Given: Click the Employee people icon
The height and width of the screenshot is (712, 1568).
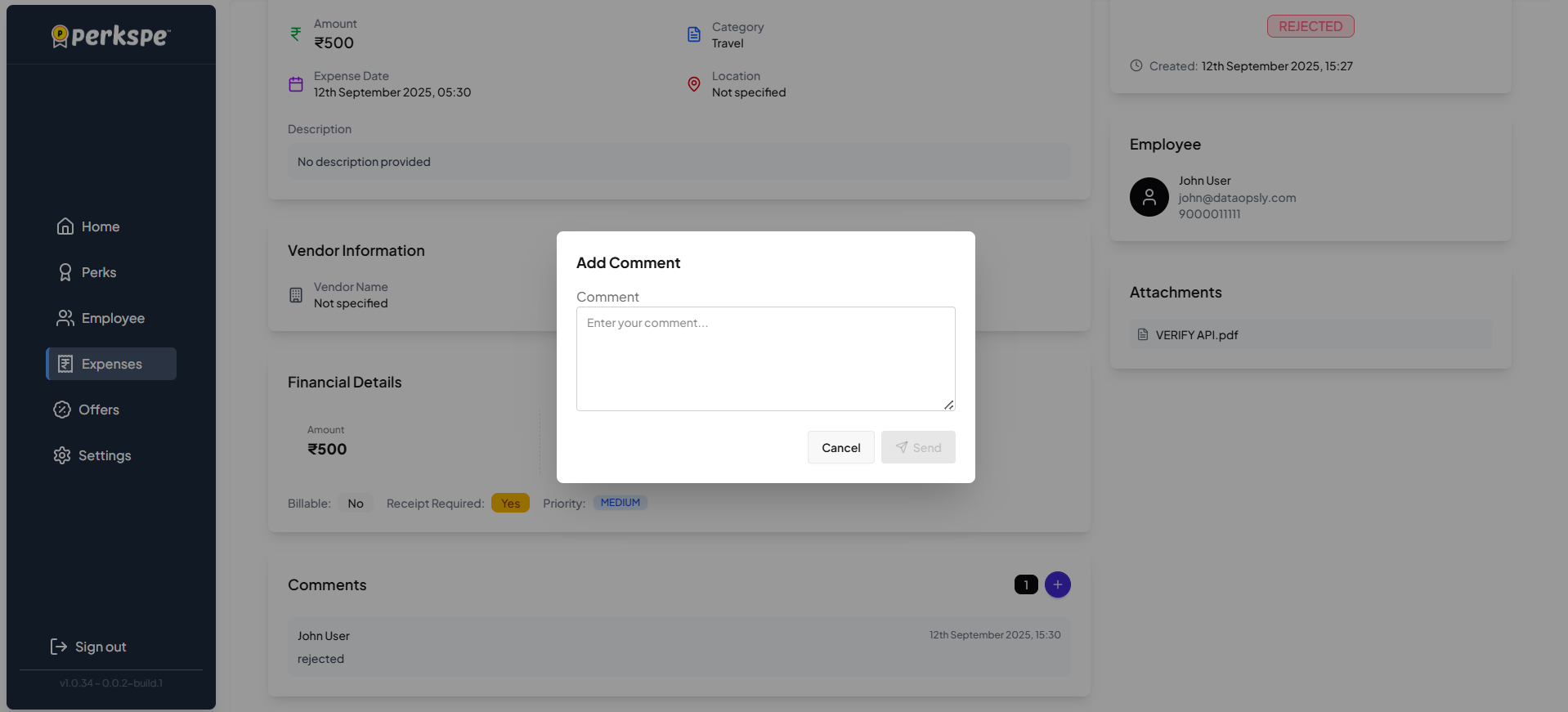Looking at the screenshot, I should (65, 318).
